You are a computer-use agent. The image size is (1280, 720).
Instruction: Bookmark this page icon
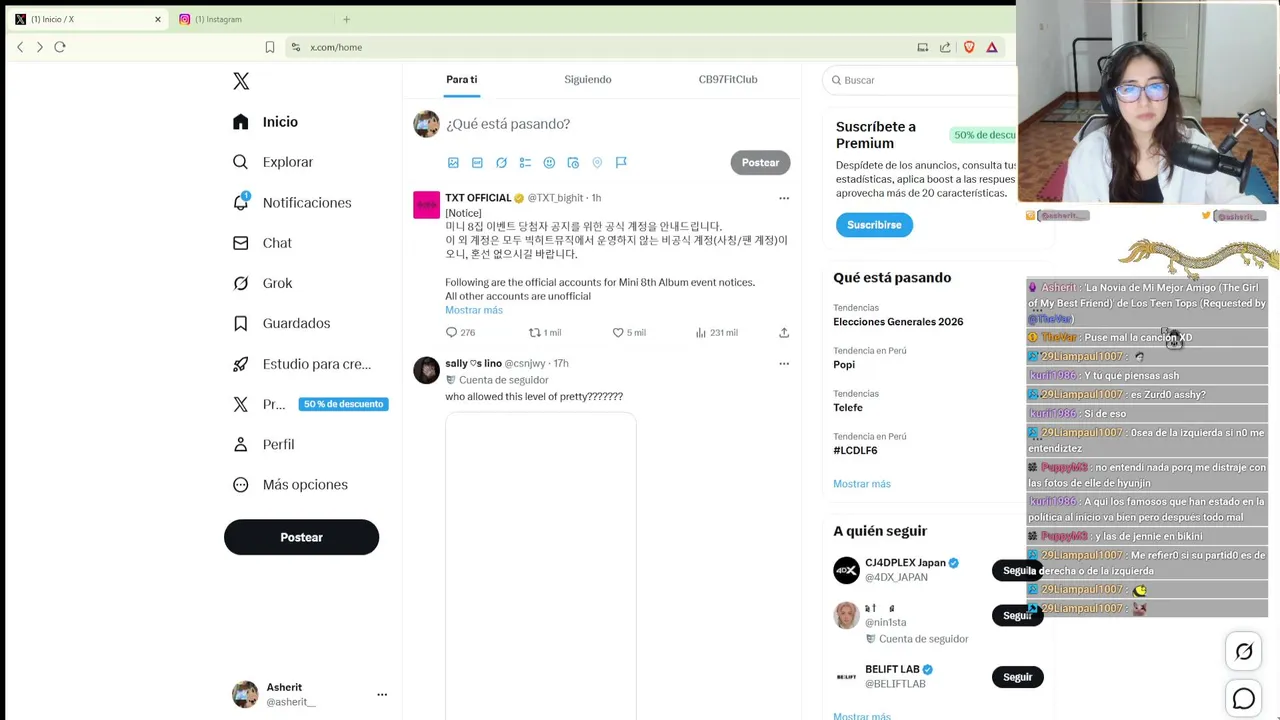pos(269,47)
